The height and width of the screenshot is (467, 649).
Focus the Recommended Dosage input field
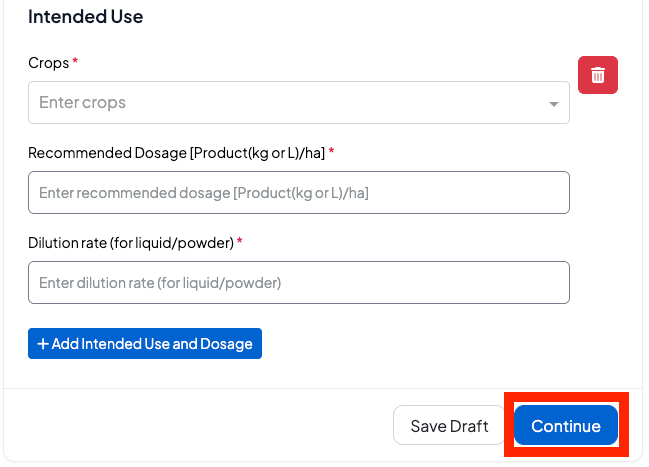[298, 192]
